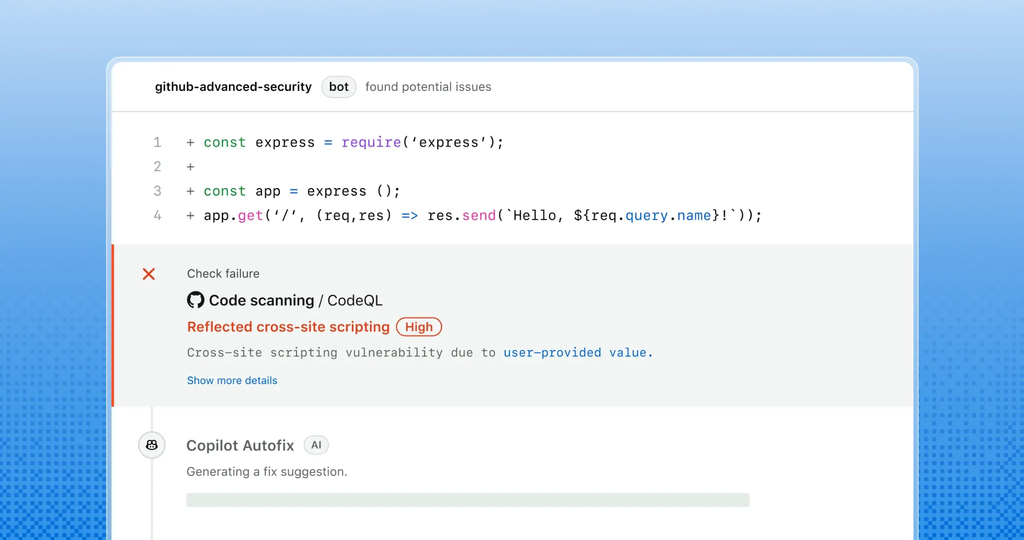Open the github-advanced-security author name
Viewport: 1024px width, 540px height.
coord(233,87)
